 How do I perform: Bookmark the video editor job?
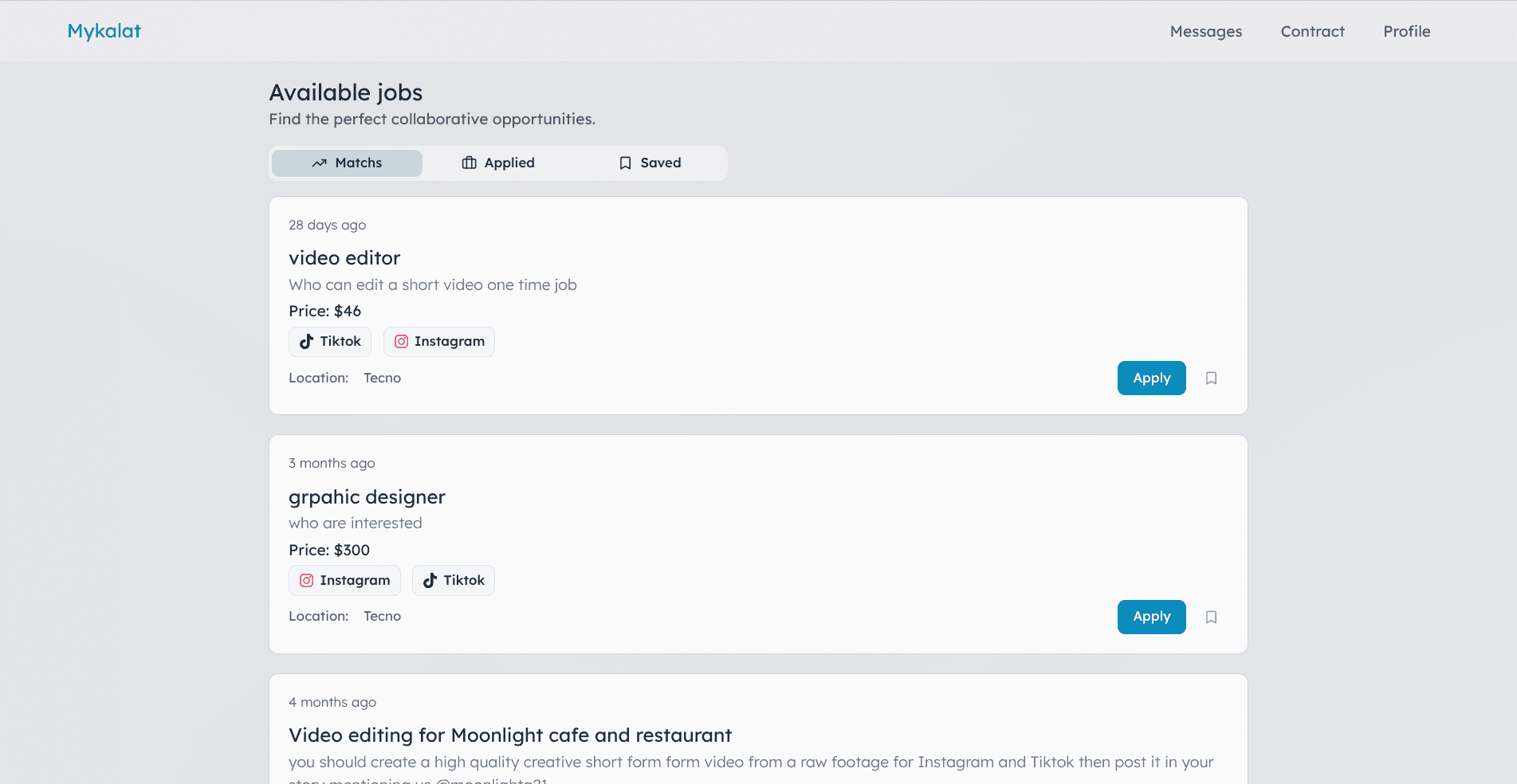click(1211, 378)
